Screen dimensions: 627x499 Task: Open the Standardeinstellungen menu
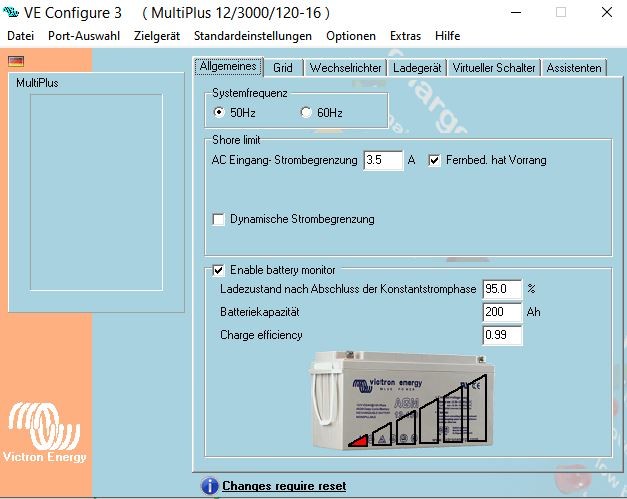point(253,36)
